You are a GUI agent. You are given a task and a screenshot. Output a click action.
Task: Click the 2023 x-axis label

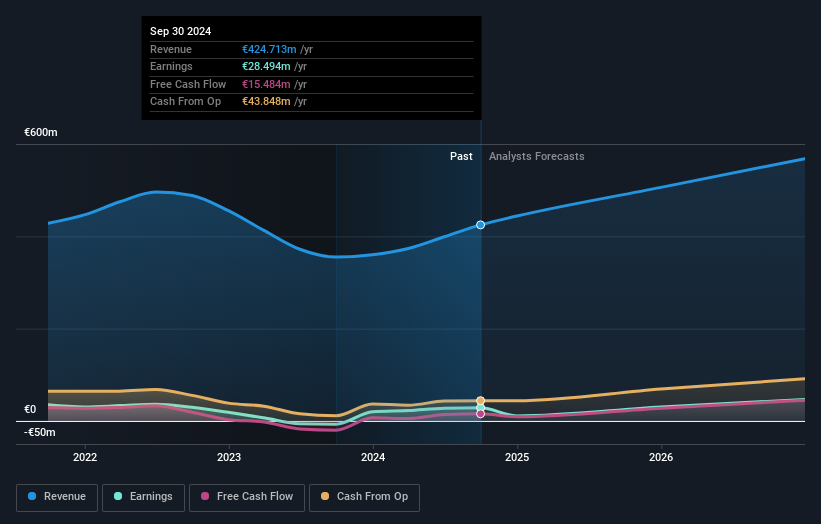(229, 457)
